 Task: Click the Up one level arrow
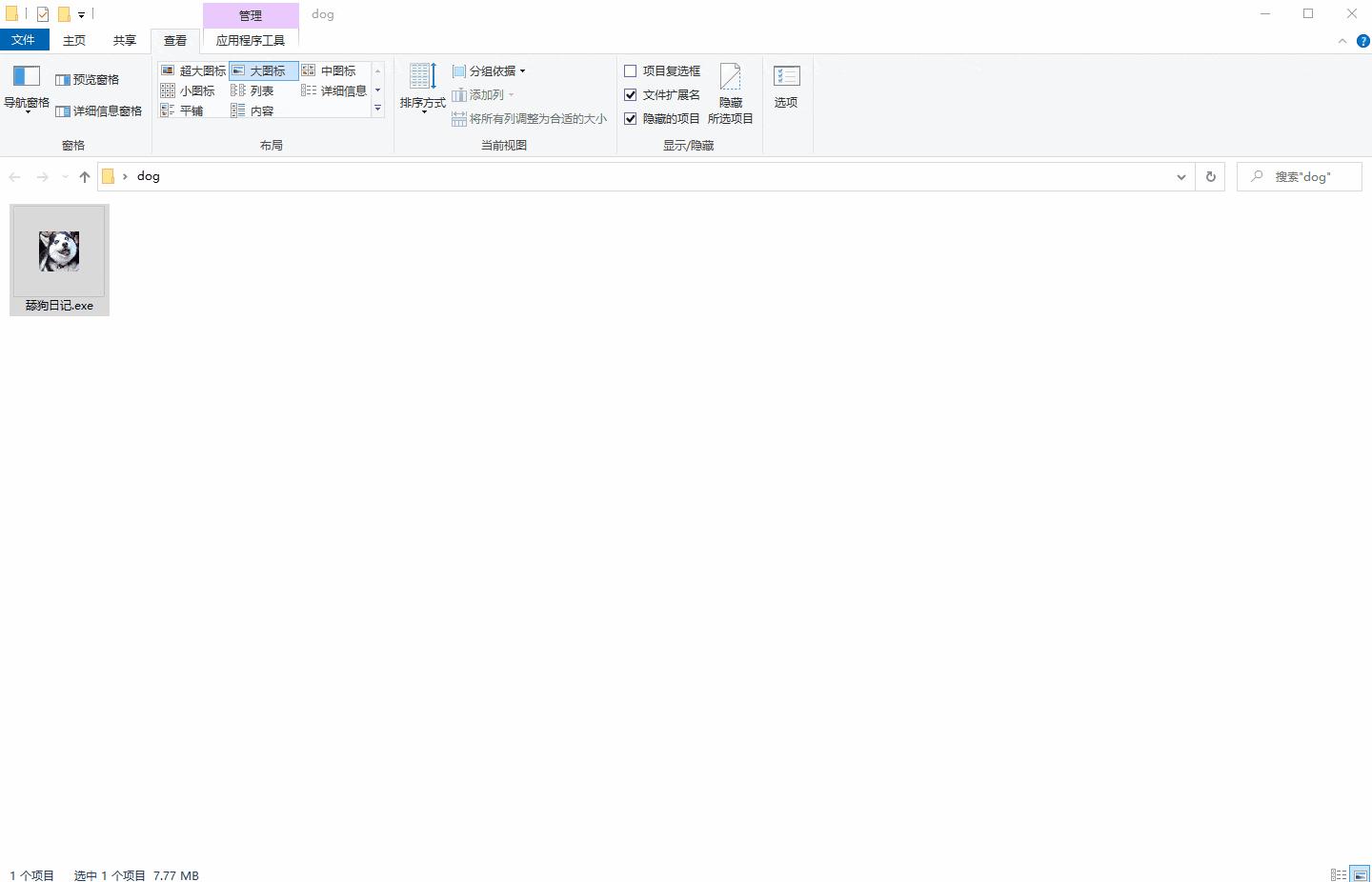(85, 177)
